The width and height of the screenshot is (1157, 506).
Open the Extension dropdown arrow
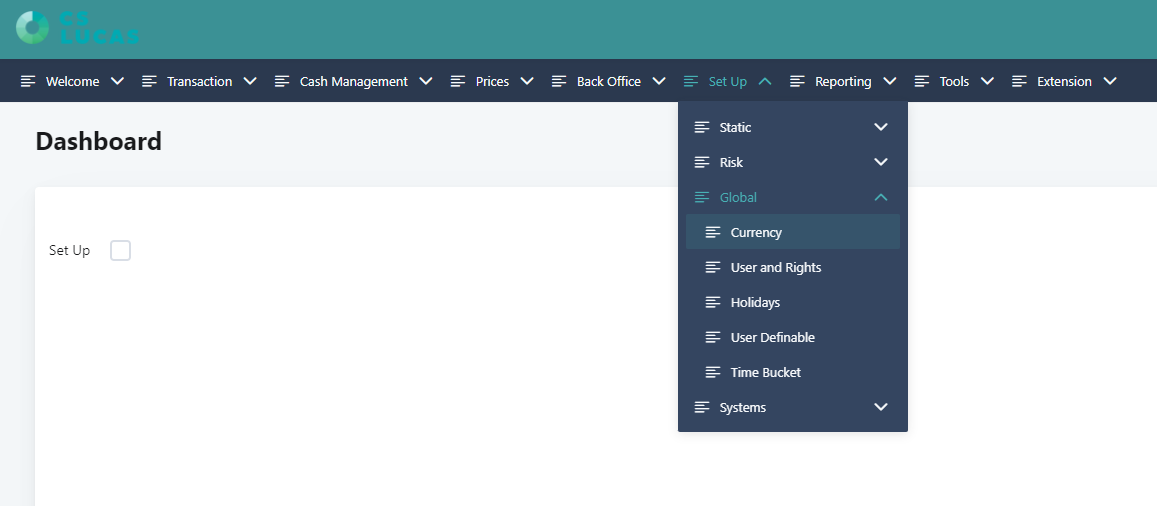(1109, 81)
